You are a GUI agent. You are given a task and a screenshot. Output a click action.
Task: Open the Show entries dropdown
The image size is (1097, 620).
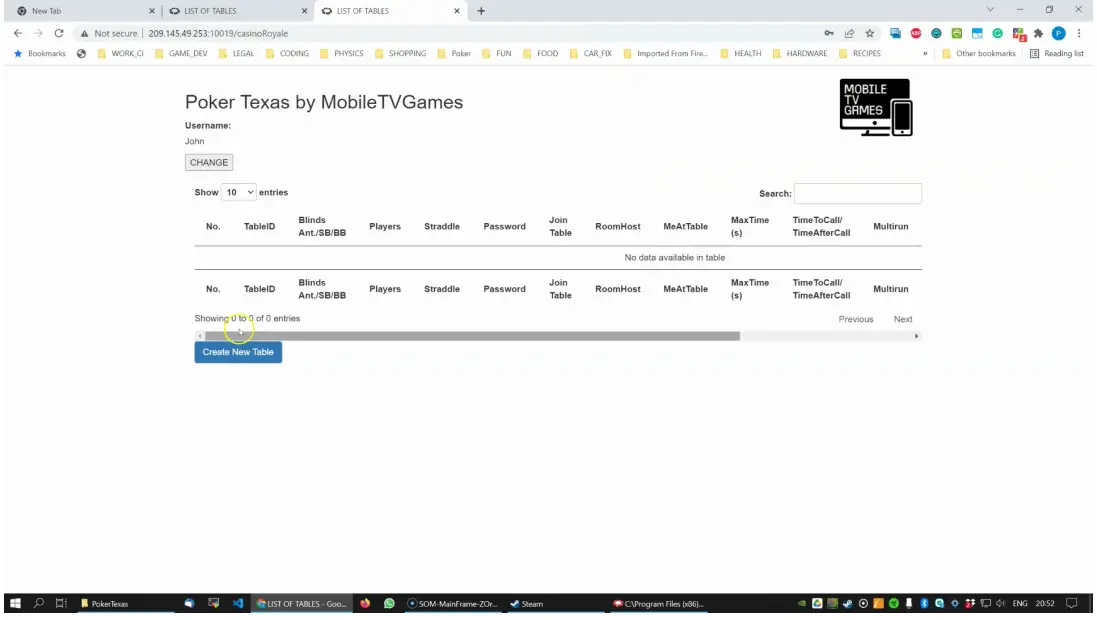tap(239, 192)
